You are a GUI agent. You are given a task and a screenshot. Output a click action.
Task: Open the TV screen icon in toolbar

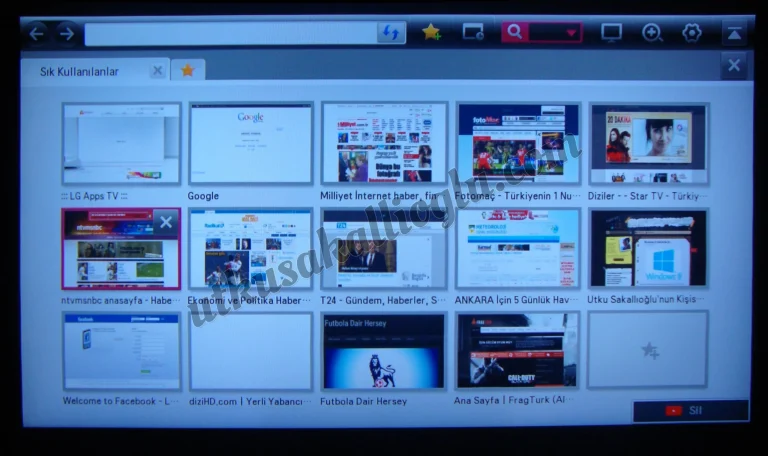[x=611, y=33]
